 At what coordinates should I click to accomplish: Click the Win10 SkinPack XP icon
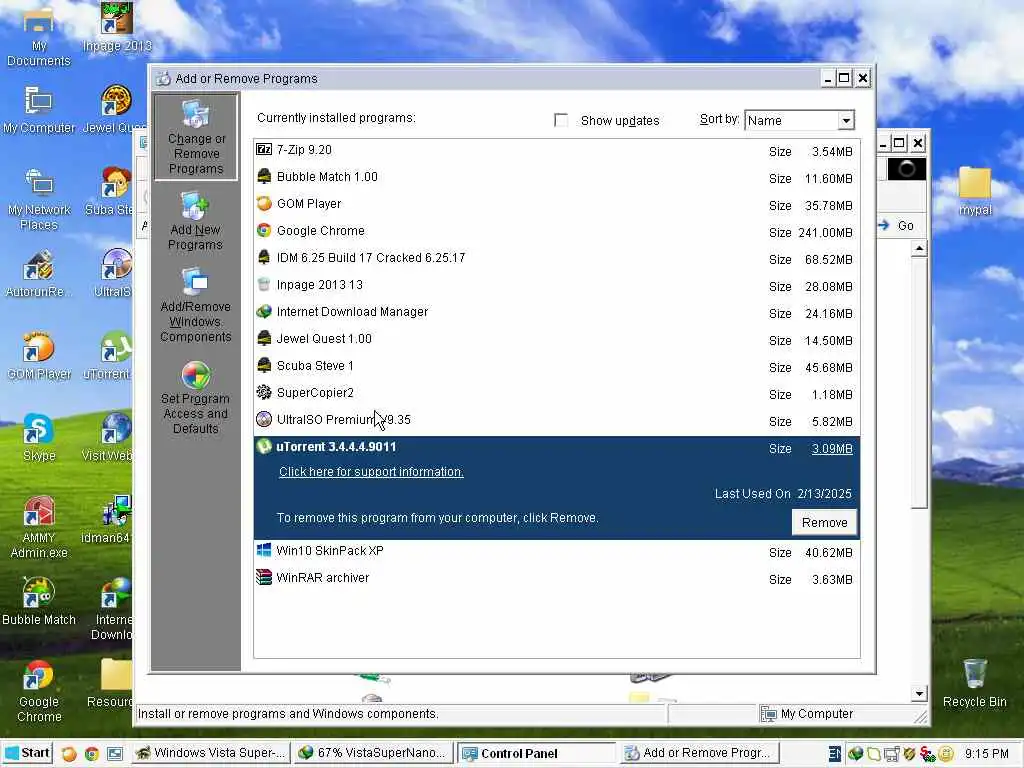point(264,551)
